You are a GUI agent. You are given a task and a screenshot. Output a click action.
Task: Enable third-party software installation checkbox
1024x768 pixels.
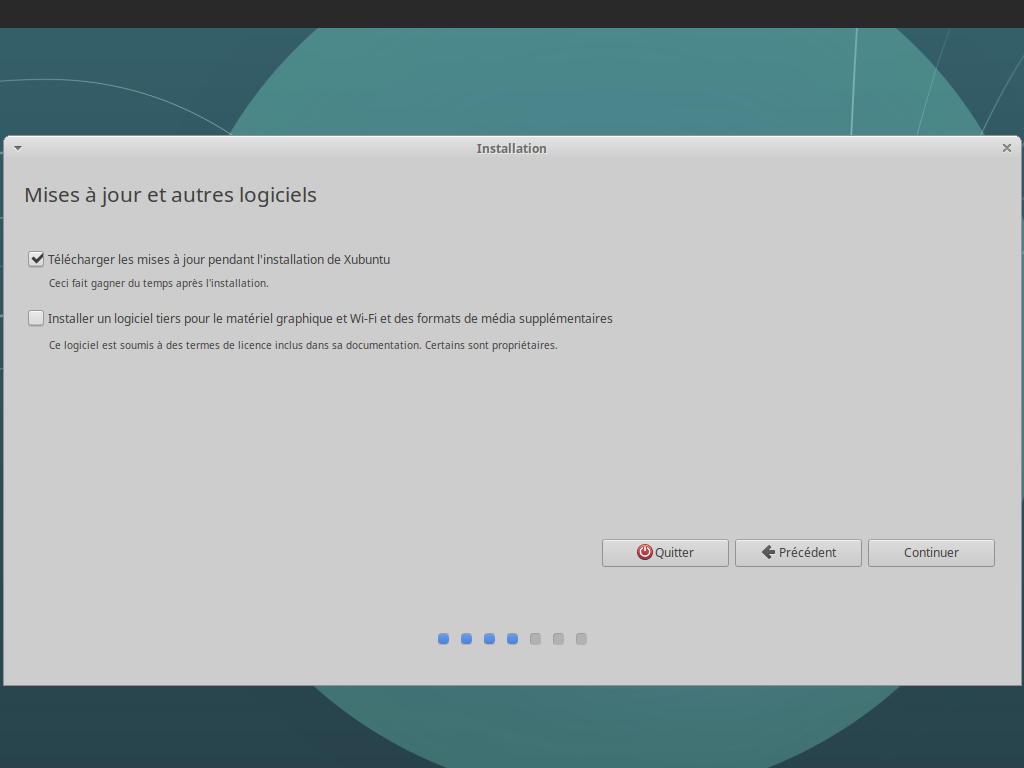[37, 319]
